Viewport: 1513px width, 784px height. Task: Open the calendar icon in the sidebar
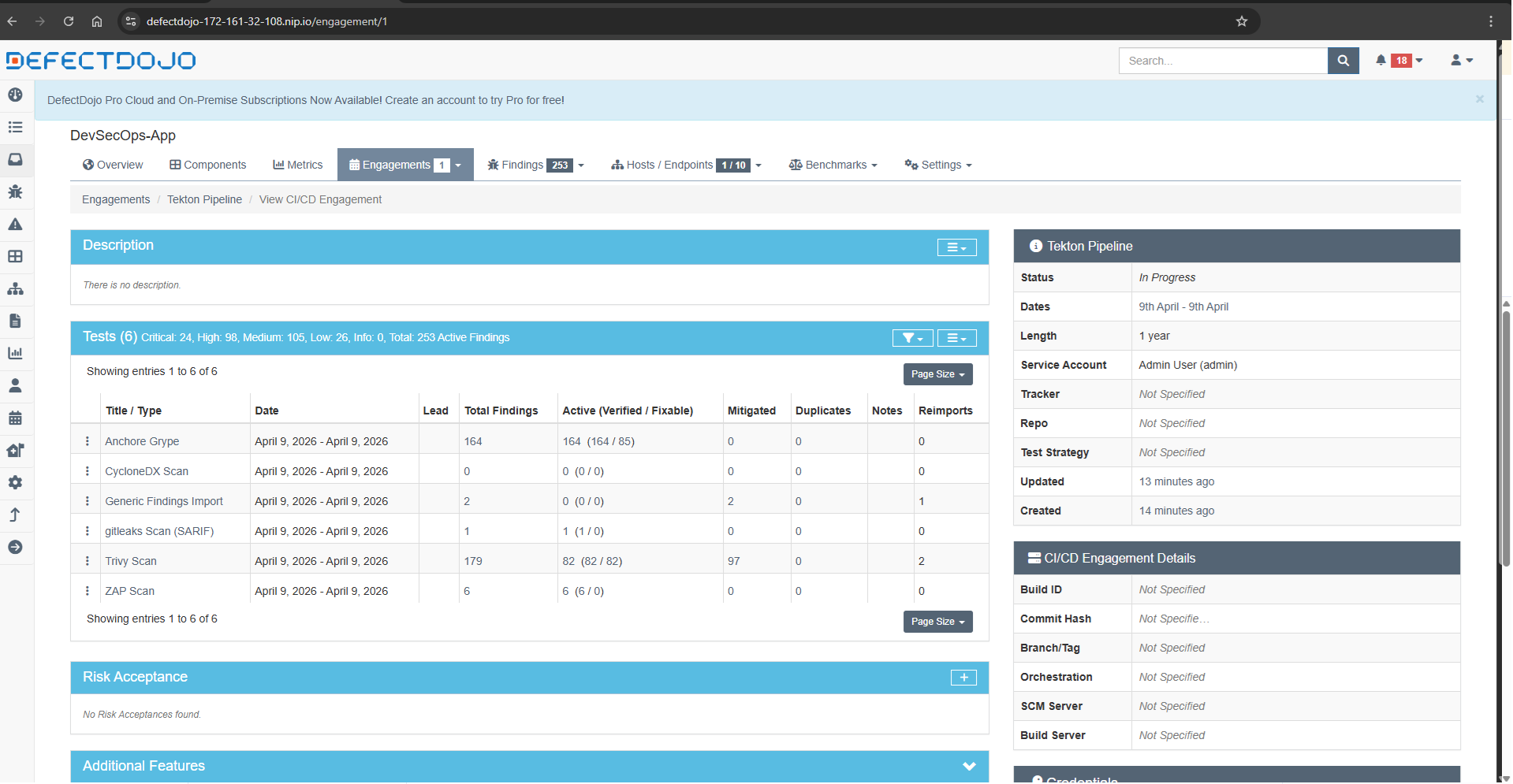(16, 418)
